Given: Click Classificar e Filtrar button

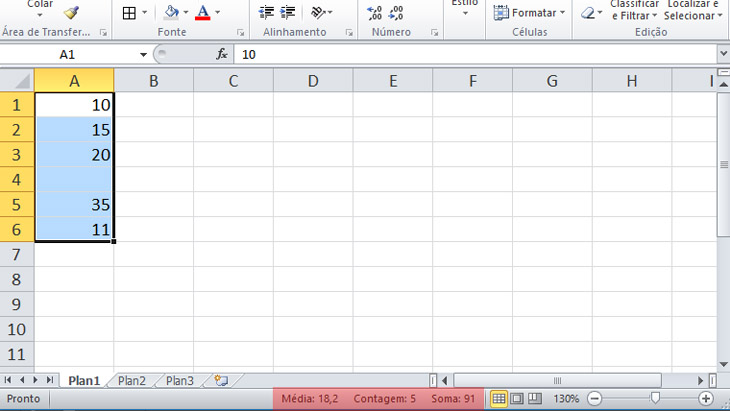Looking at the screenshot, I should click(x=634, y=10).
